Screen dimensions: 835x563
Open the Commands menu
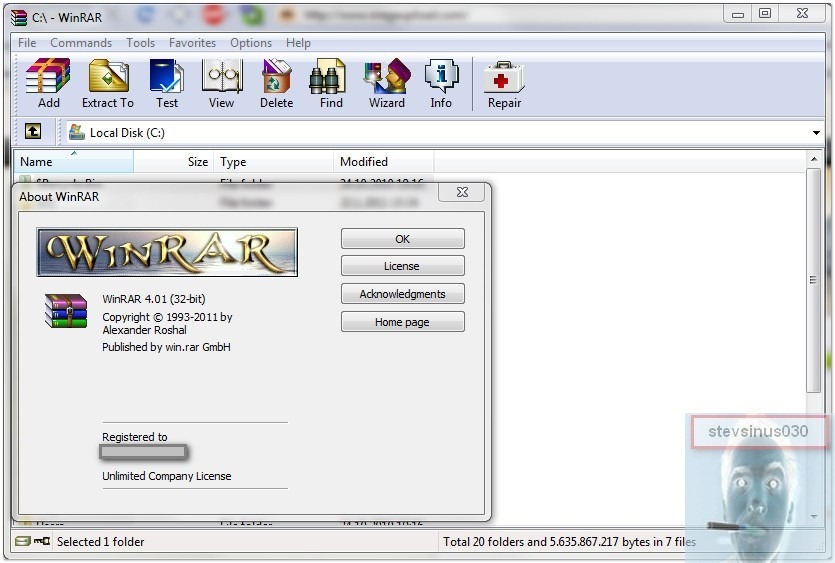click(81, 43)
